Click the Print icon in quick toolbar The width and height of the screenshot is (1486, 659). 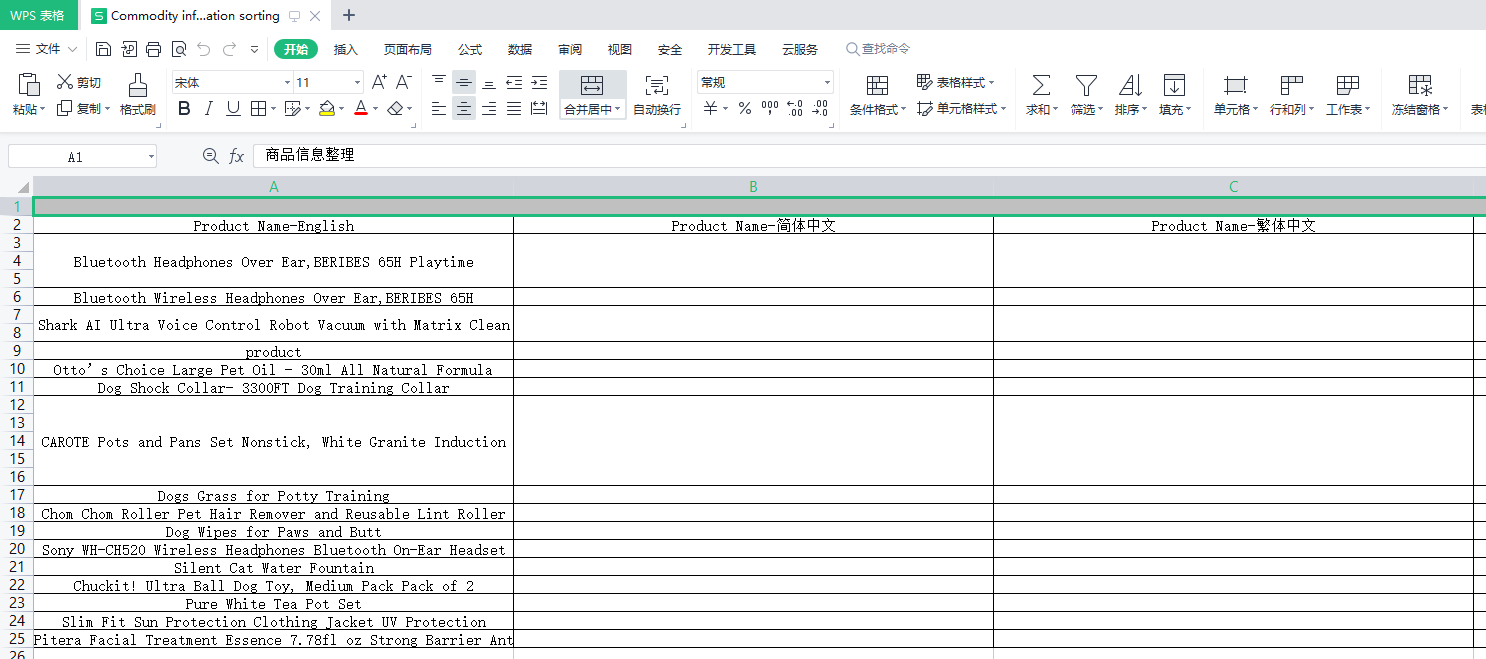(x=154, y=49)
